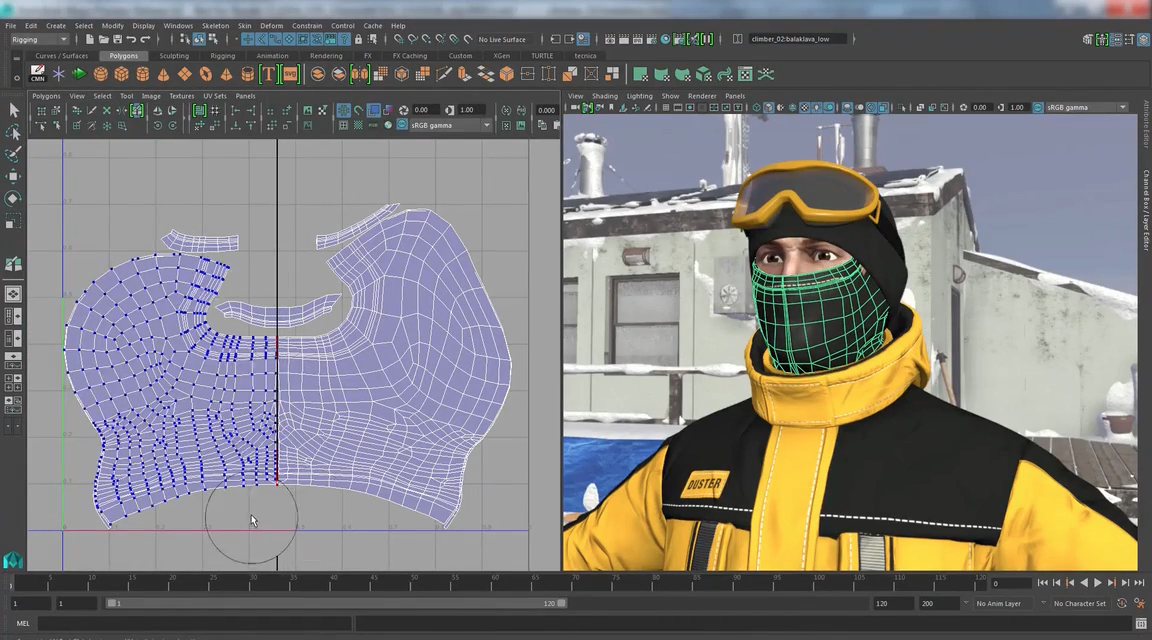Click the polygon cube shelf icon

pos(121,74)
